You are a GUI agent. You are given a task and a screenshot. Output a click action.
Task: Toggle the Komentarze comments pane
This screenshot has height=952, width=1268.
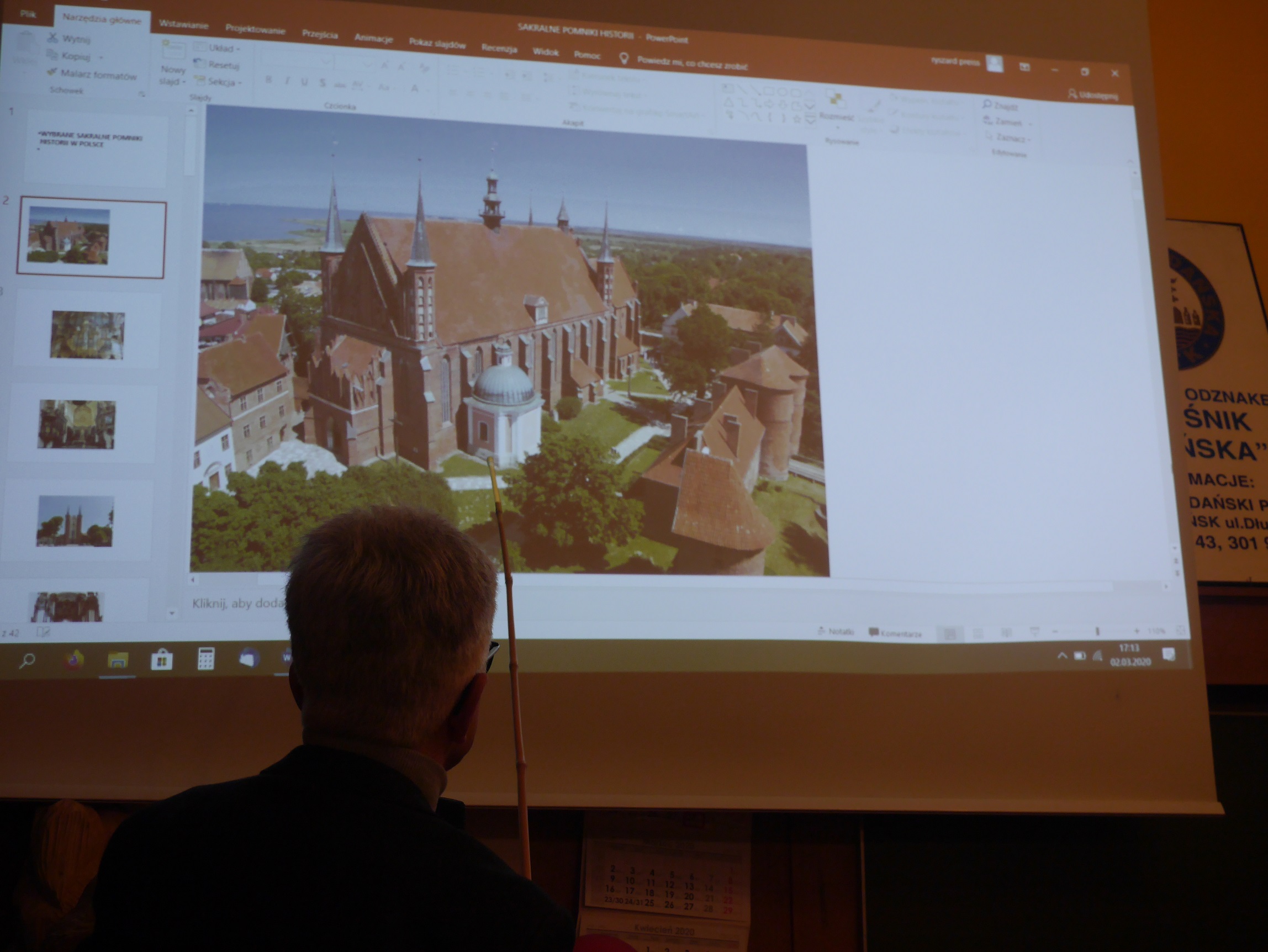(896, 633)
